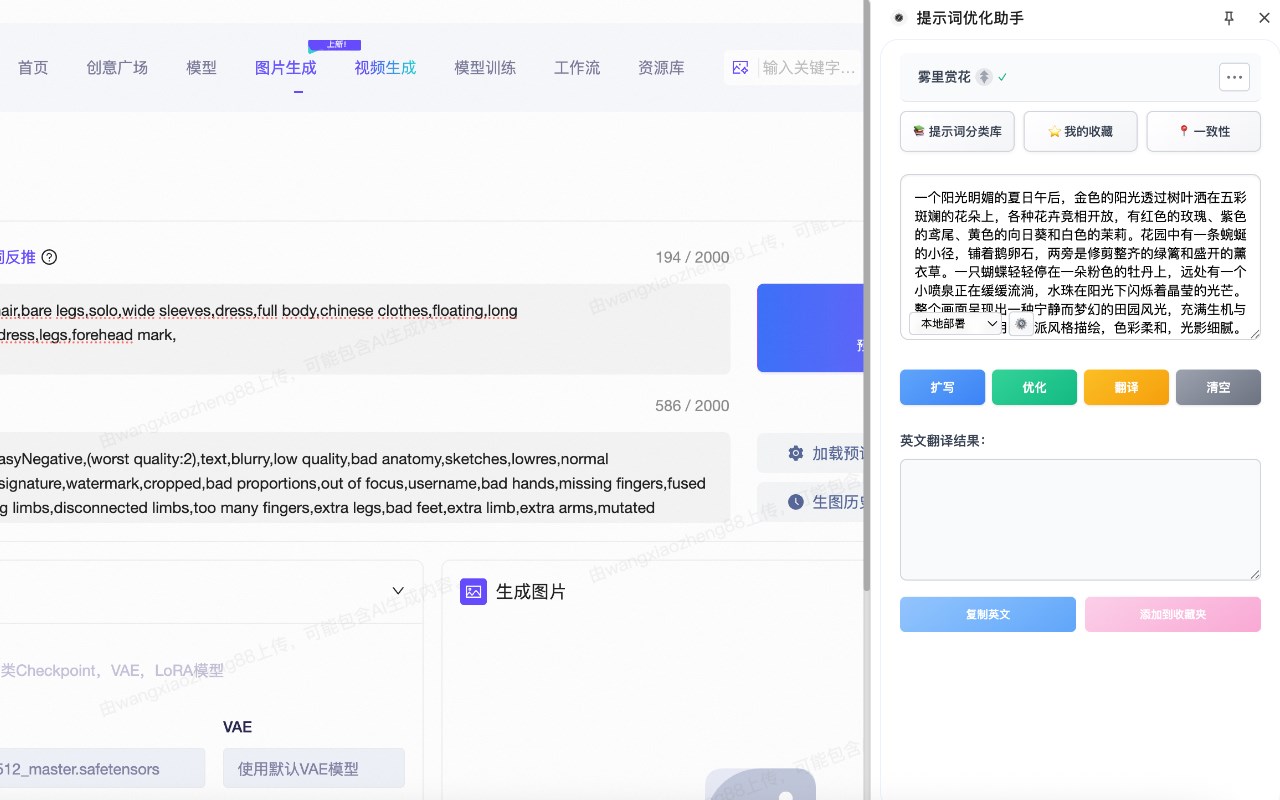Click the 512_master.safetensors checkpoint field

[102, 768]
